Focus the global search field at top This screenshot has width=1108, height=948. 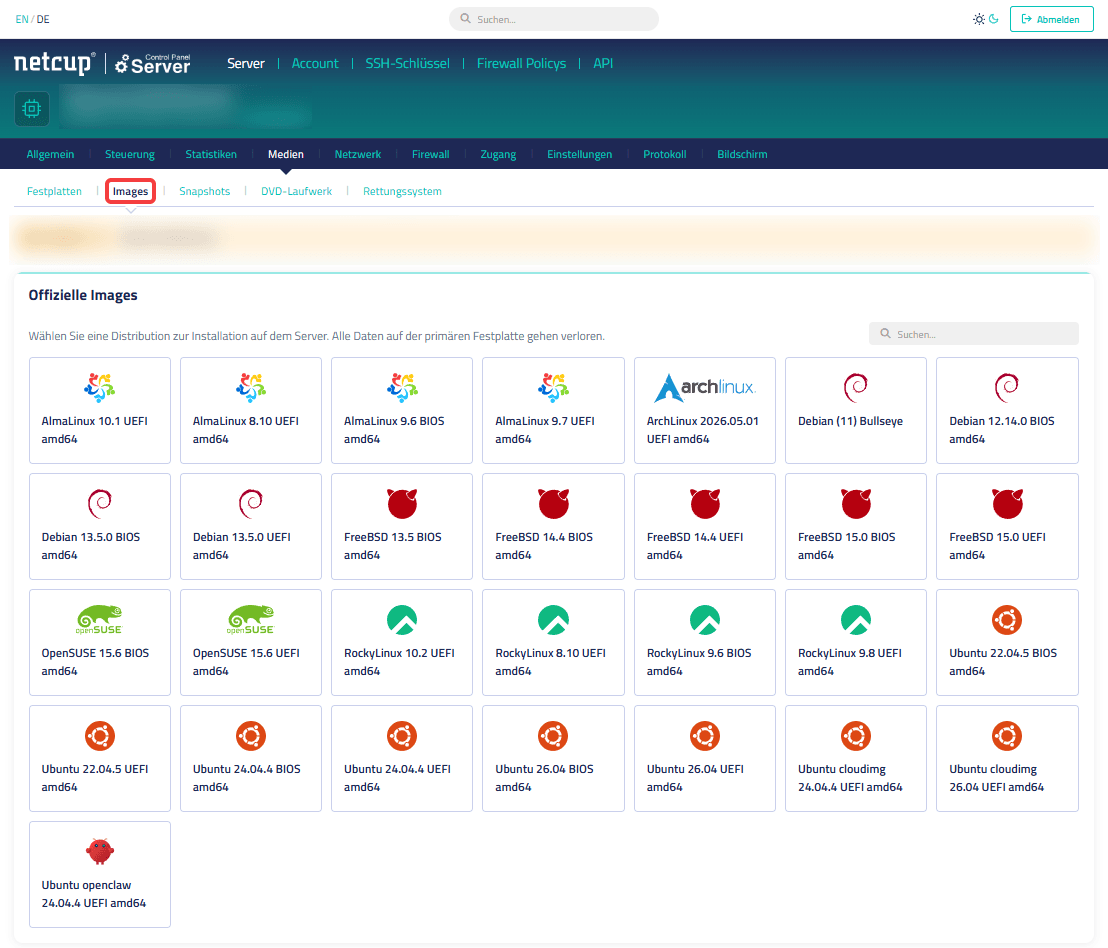(554, 19)
